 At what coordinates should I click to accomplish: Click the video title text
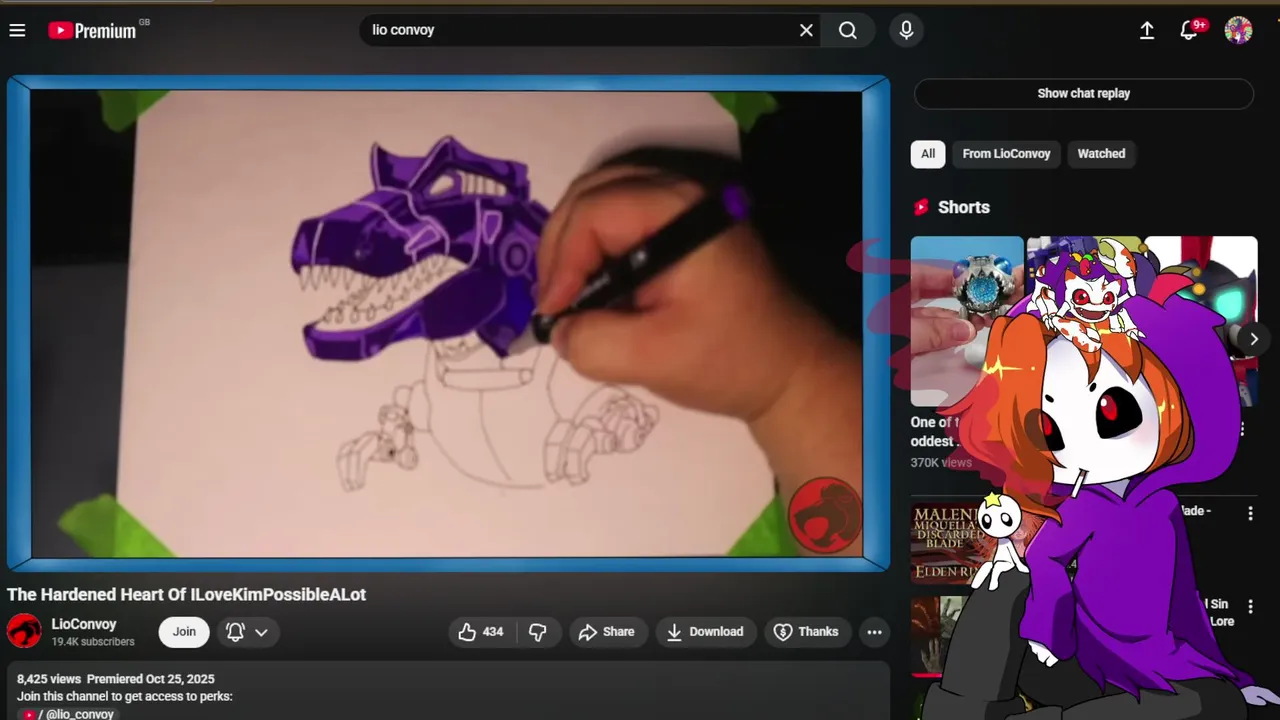tap(187, 594)
